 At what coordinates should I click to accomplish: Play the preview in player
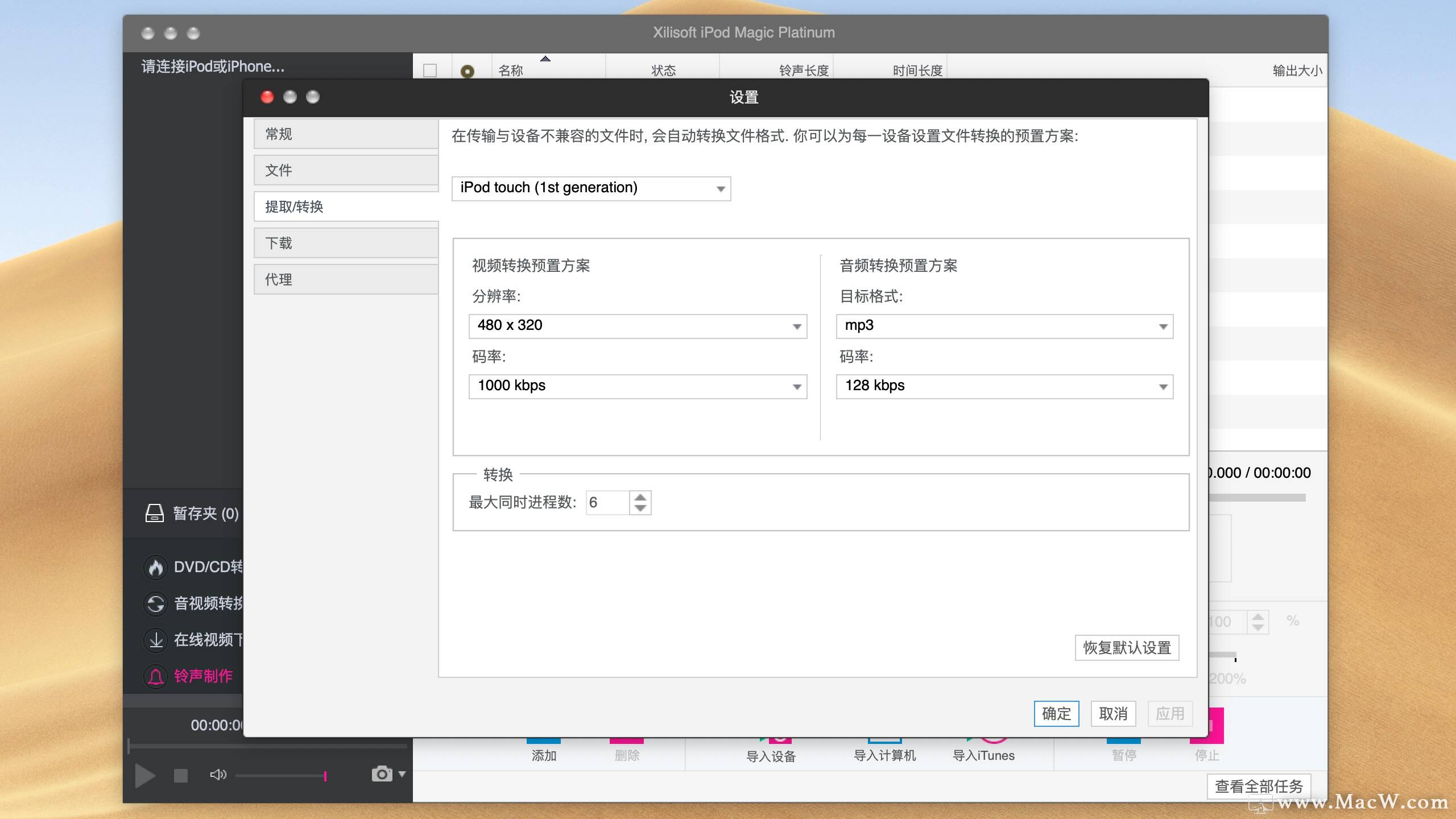[x=145, y=776]
